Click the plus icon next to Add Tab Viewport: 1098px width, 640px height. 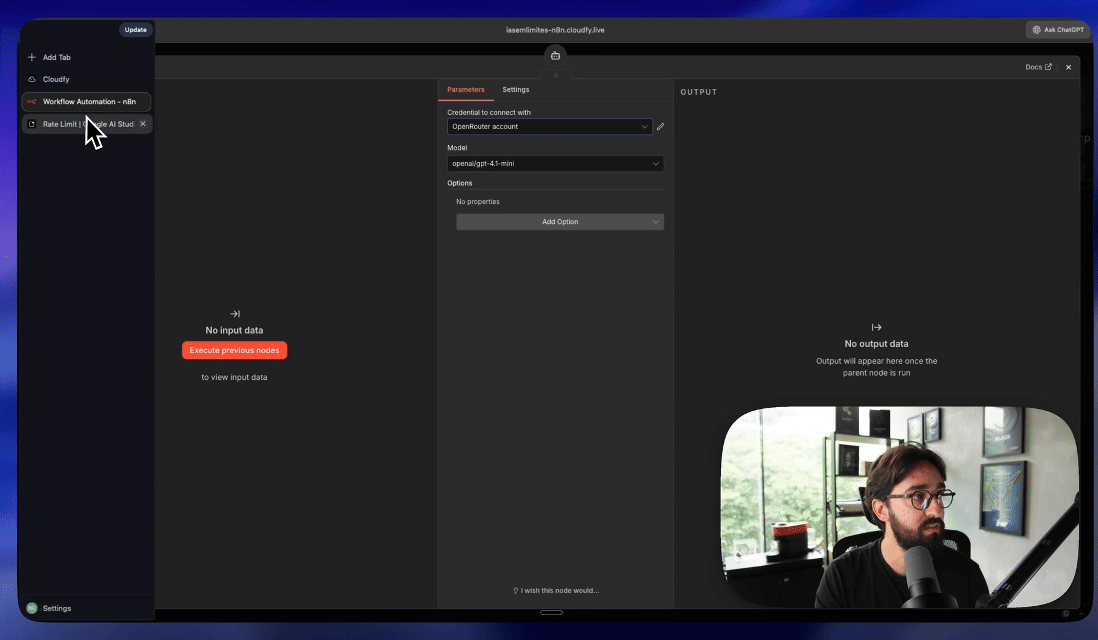coord(32,57)
